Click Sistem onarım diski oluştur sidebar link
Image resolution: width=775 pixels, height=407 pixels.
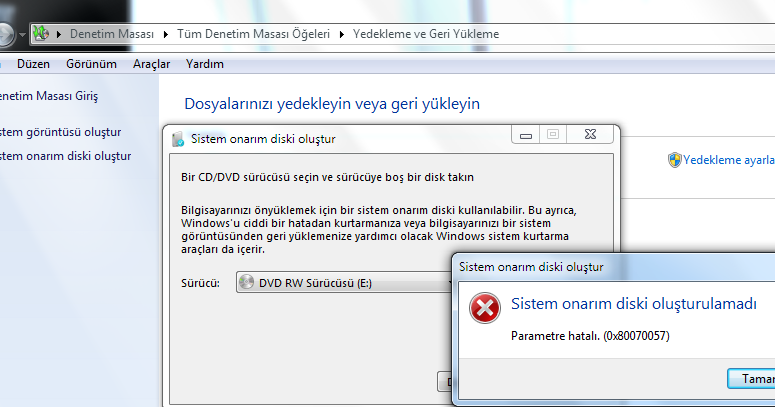pos(65,156)
